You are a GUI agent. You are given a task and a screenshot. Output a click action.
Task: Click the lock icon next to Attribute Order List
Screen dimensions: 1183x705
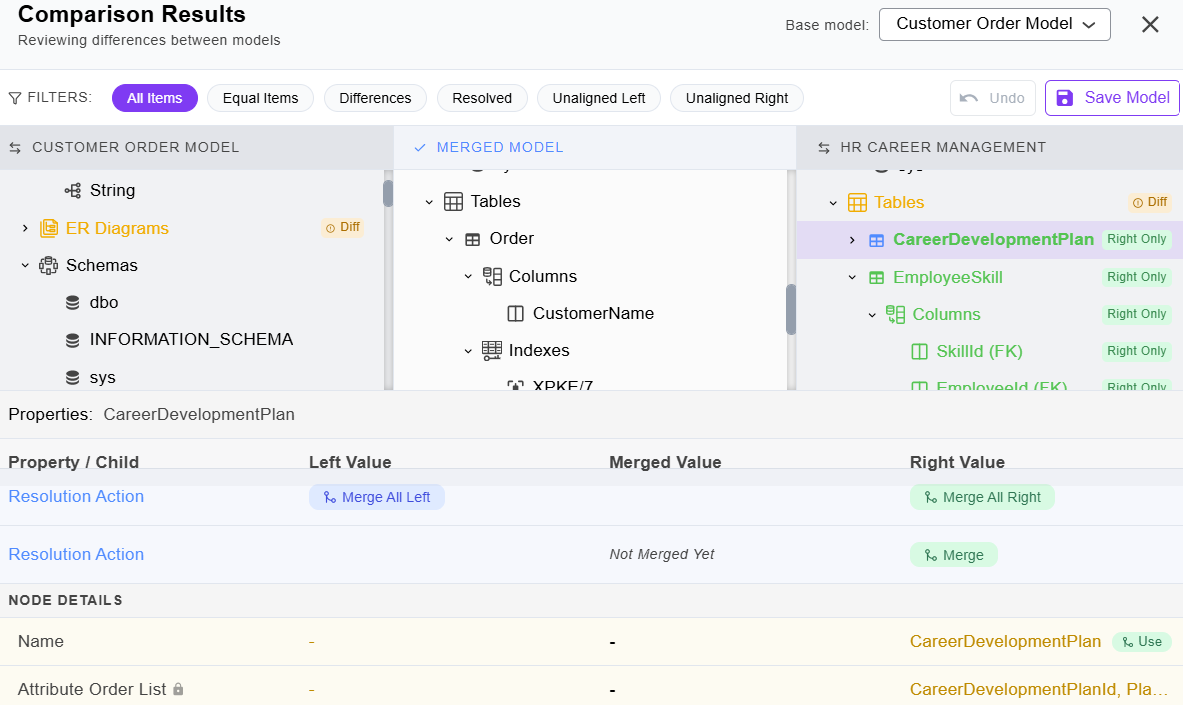(x=178, y=689)
